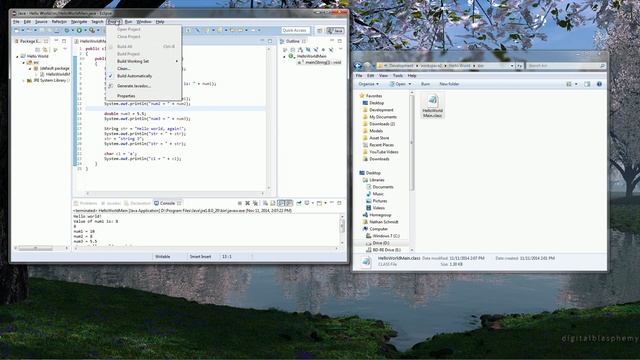This screenshot has width=640, height=360.
Task: Maximize the Console view panel
Action: click(x=339, y=203)
